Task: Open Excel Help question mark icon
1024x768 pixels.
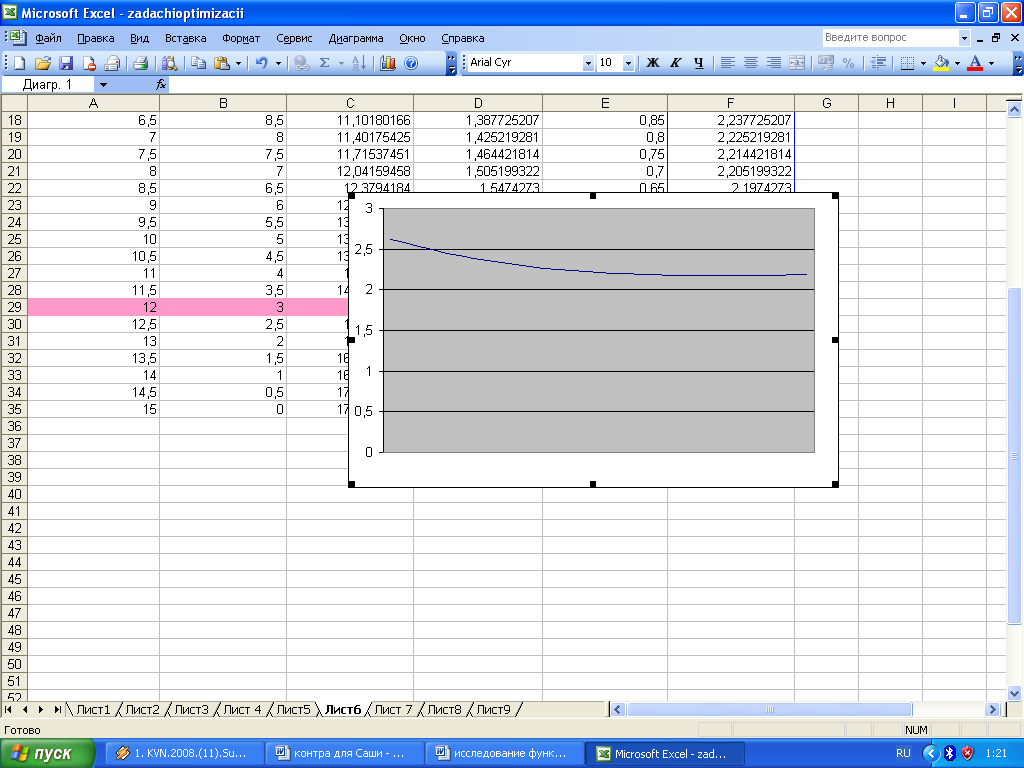Action: (409, 63)
